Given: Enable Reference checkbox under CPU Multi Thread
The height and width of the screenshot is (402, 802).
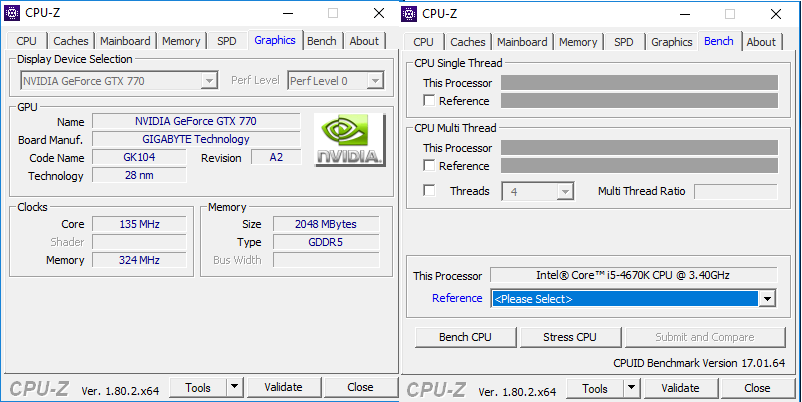Looking at the screenshot, I should pos(429,166).
